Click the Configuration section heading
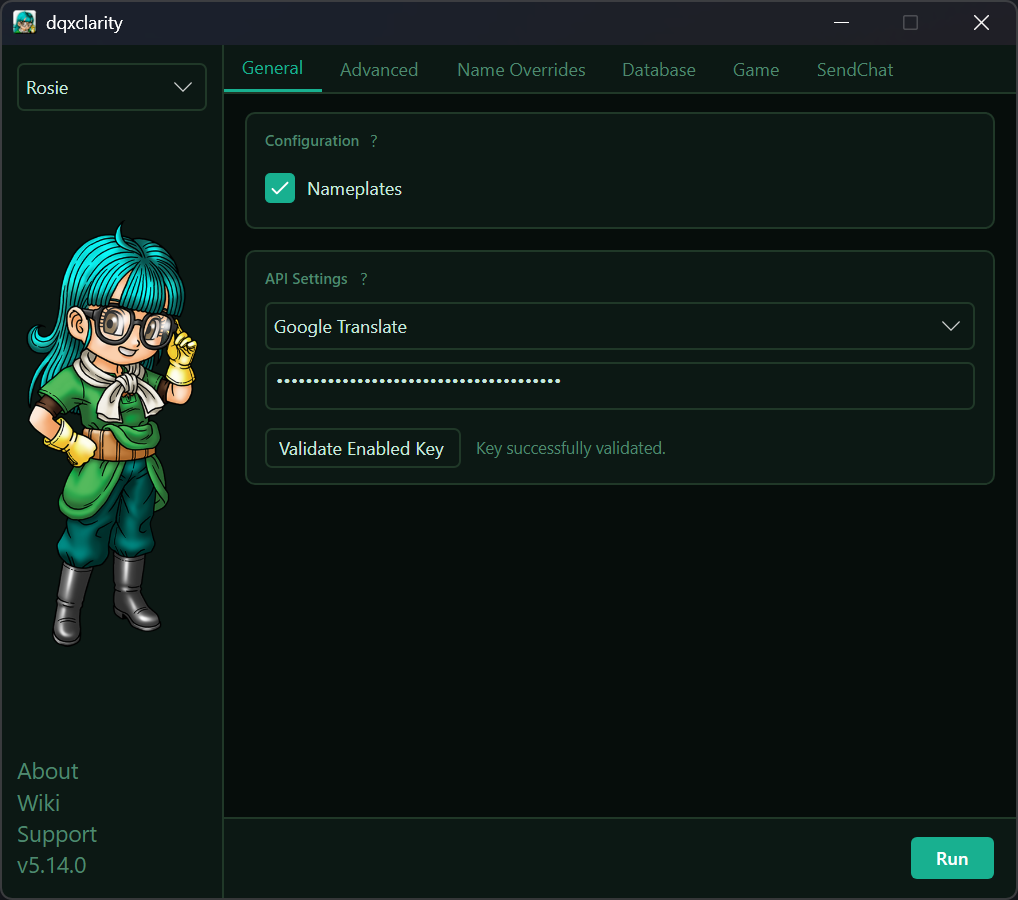The height and width of the screenshot is (900, 1018). pyautogui.click(x=312, y=141)
